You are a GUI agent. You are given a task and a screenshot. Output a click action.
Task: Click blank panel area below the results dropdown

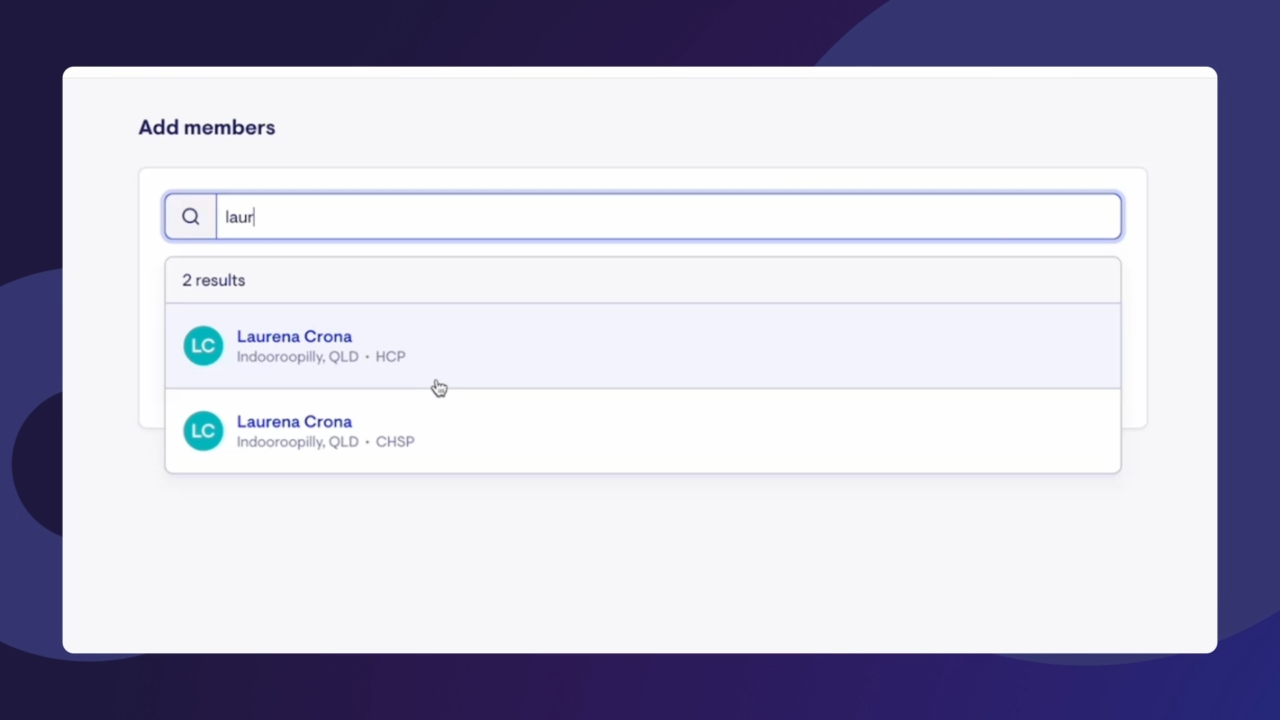(640, 560)
